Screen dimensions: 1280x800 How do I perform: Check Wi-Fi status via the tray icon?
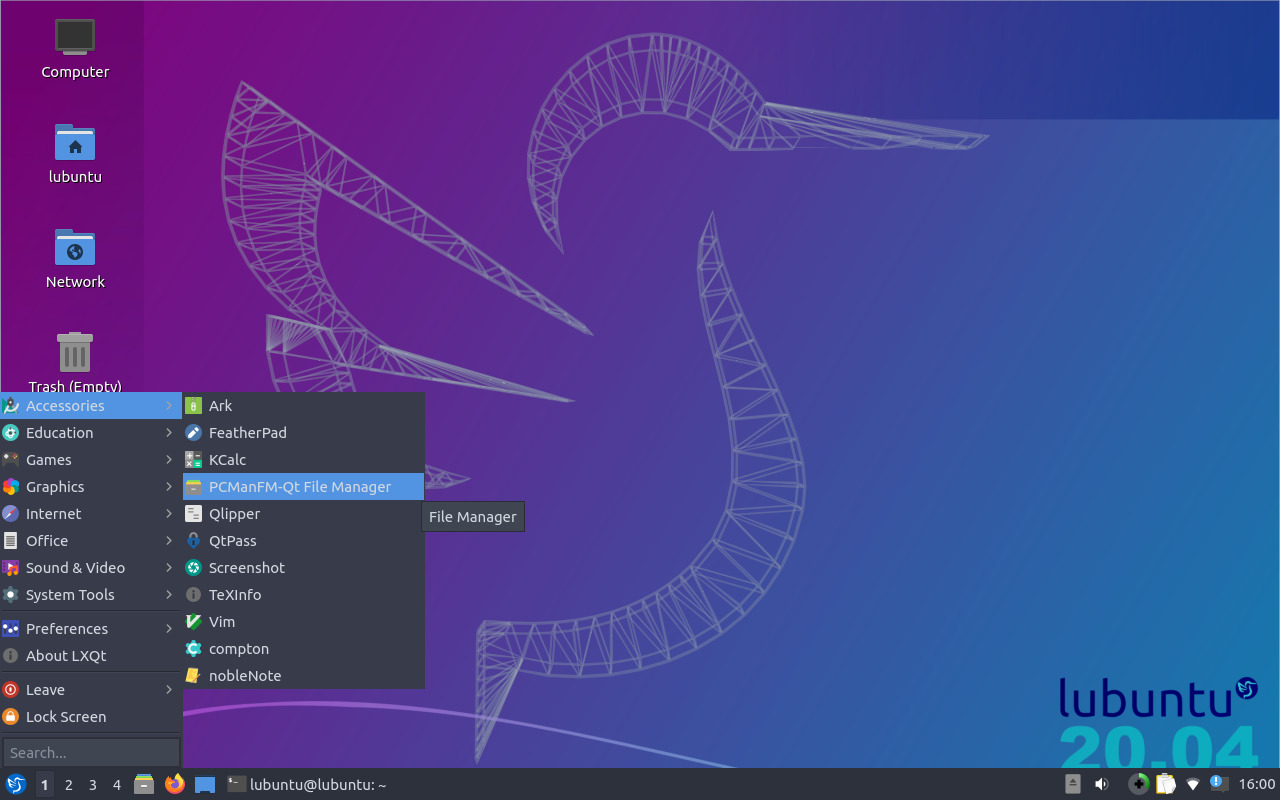point(1191,784)
